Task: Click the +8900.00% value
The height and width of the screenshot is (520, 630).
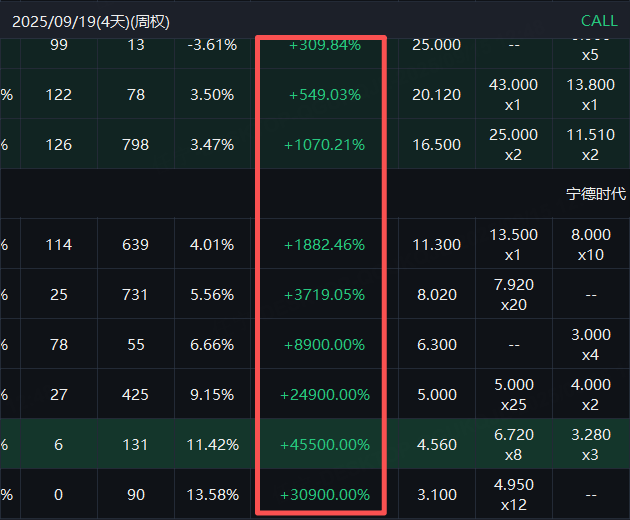Action: pos(324,345)
